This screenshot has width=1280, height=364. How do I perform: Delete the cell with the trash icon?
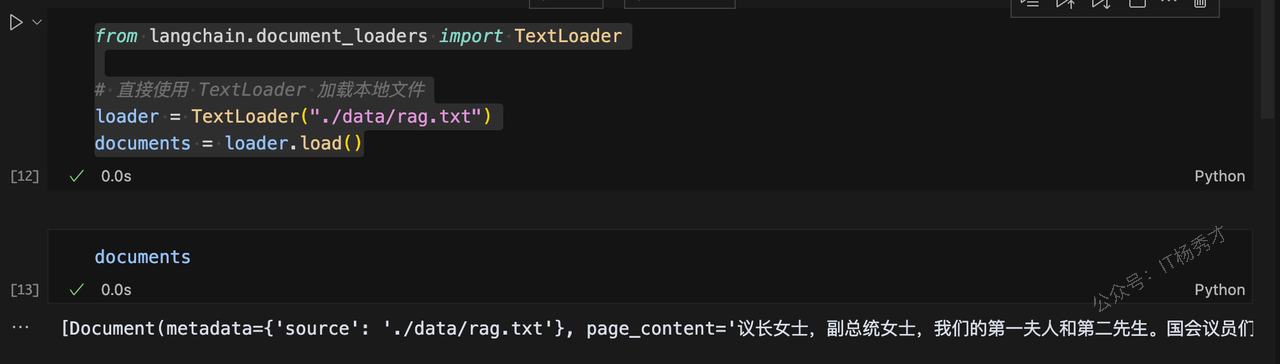pyautogui.click(x=1201, y=3)
